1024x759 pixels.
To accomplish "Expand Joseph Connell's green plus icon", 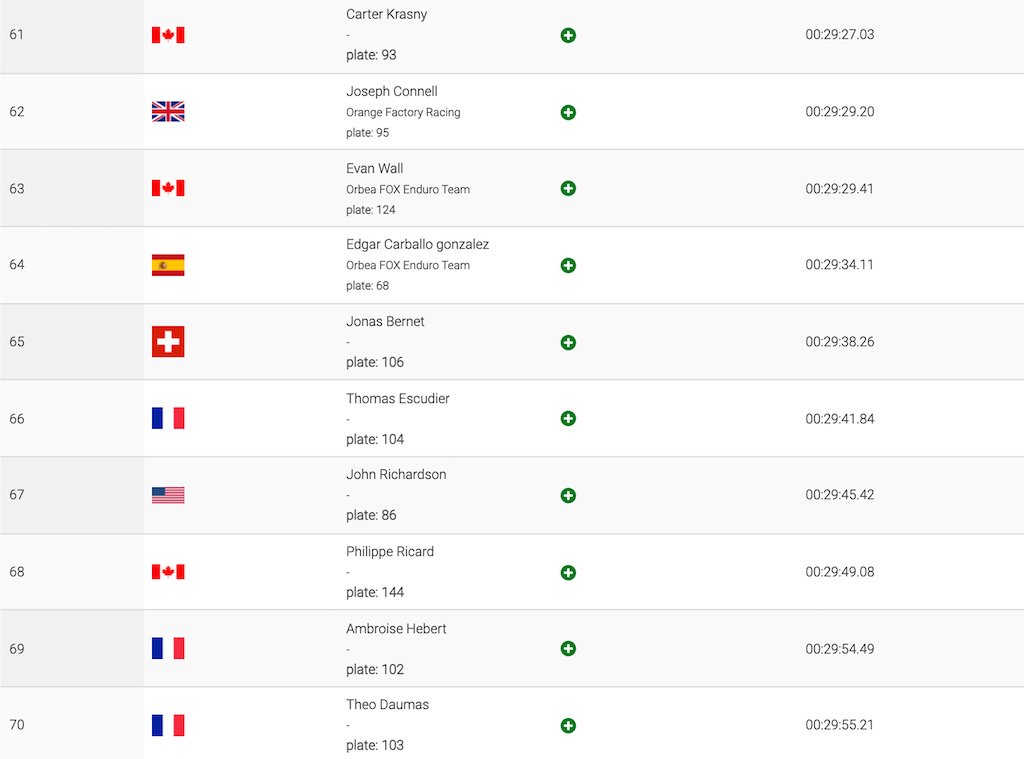I will coord(568,112).
